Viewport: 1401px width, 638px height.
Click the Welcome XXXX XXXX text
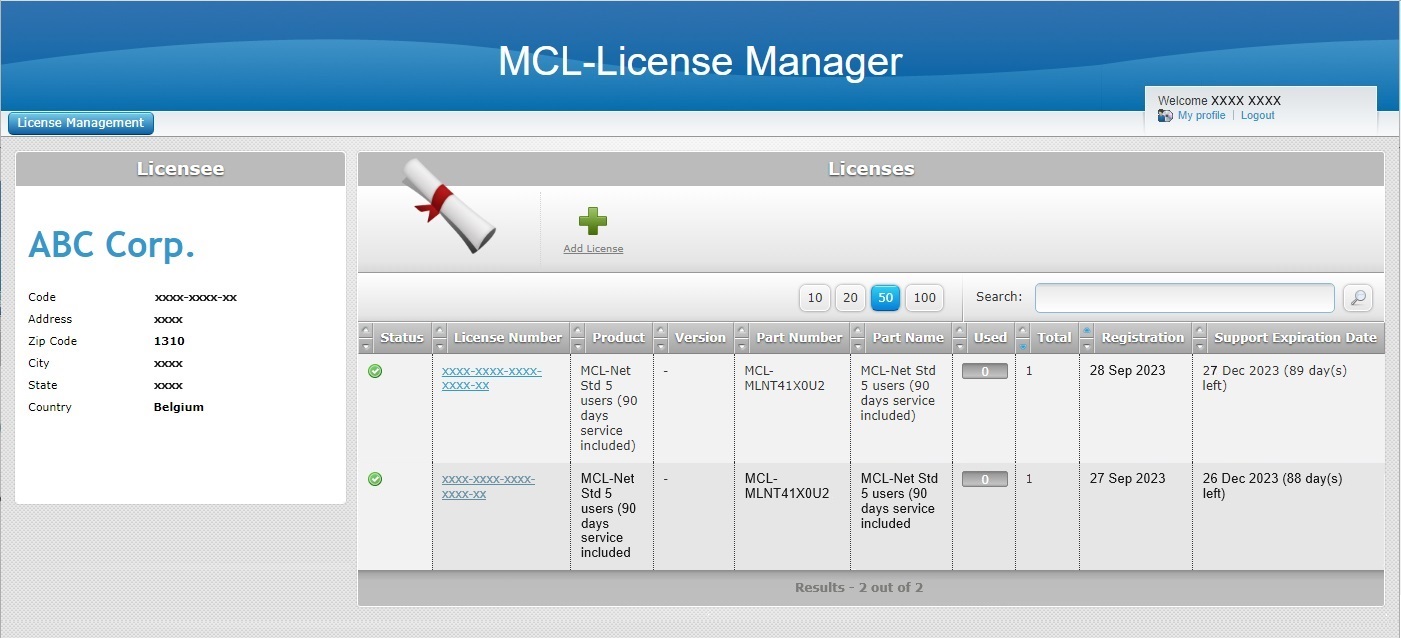coord(1219,101)
